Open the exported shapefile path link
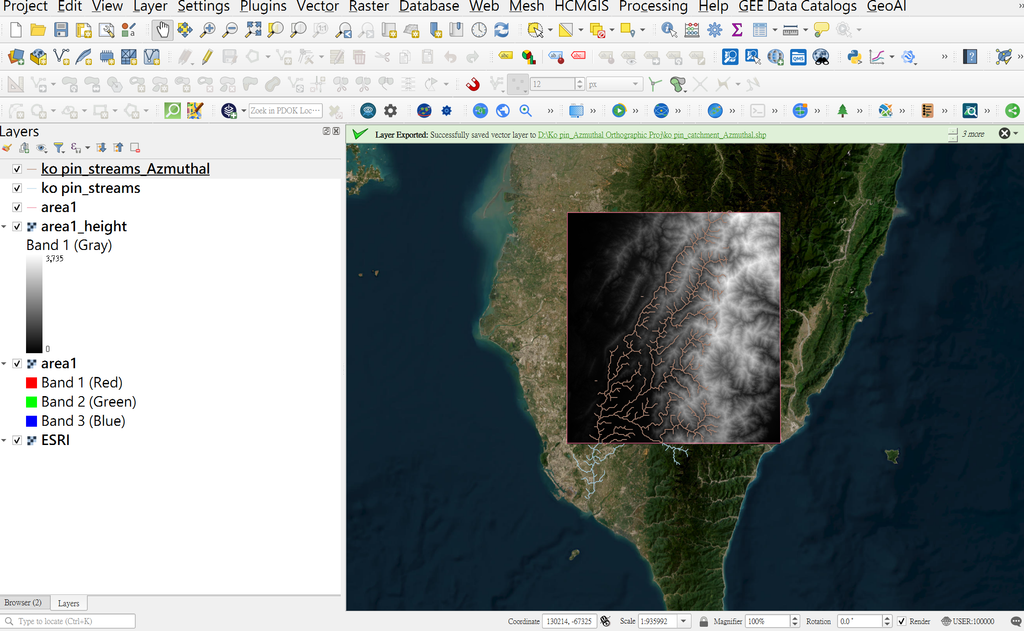 pos(652,135)
